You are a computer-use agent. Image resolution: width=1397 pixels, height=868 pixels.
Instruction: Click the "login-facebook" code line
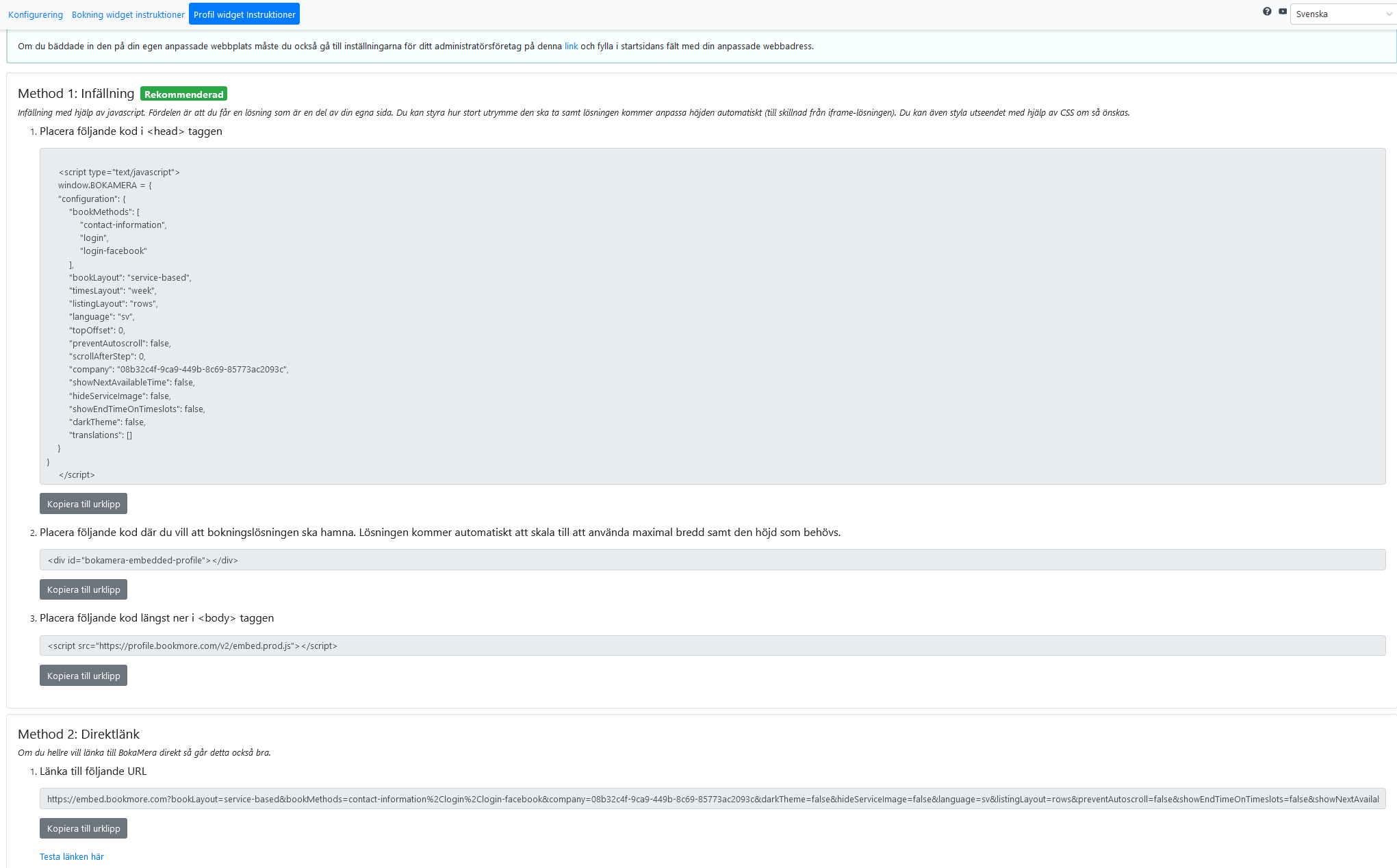tap(114, 251)
